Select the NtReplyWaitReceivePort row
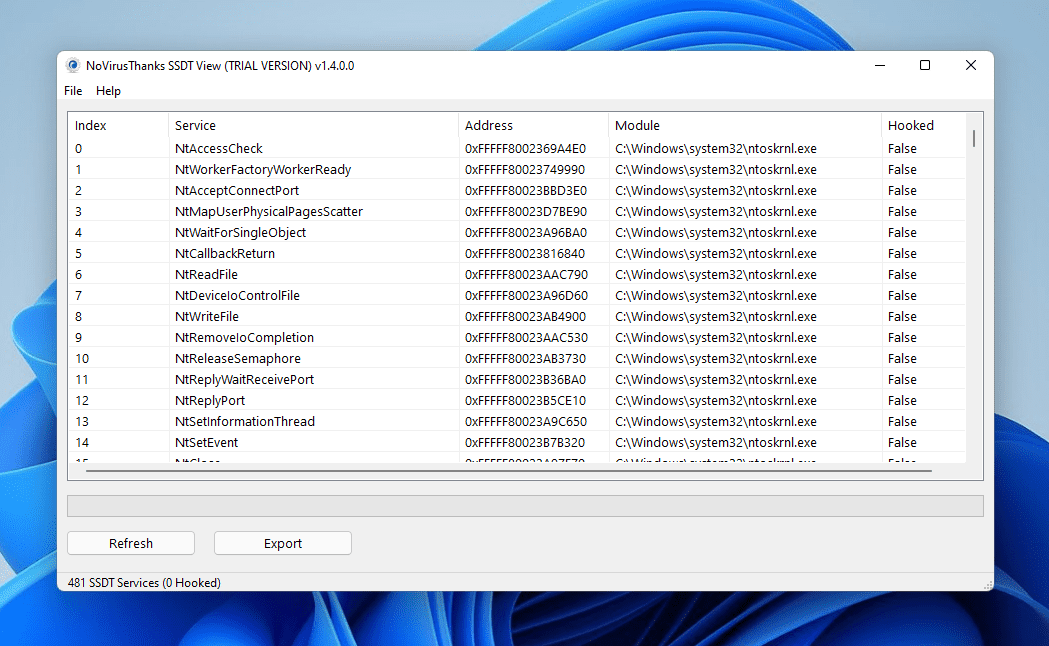The height and width of the screenshot is (646, 1049). [516, 379]
